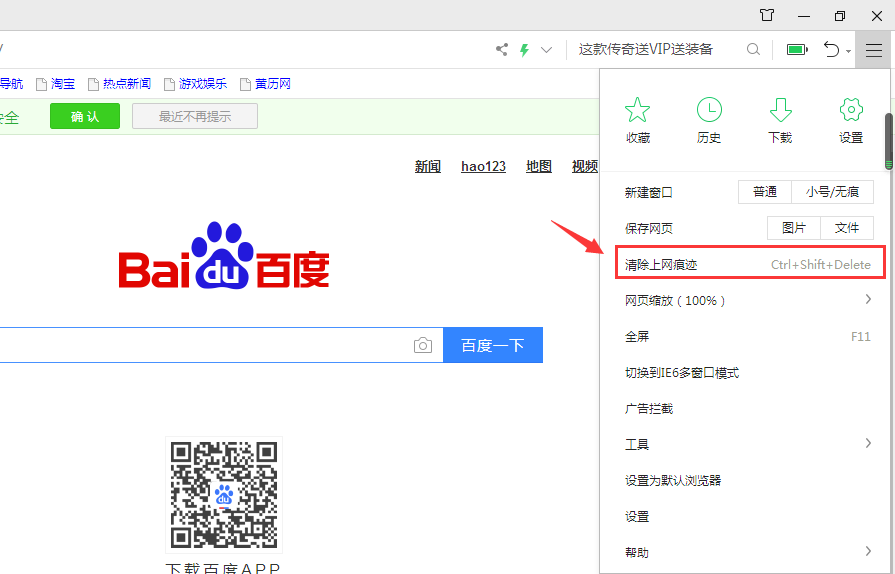Click the shirt-shaped skin icon in title bar
This screenshot has height=574, width=895.
pyautogui.click(x=767, y=15)
